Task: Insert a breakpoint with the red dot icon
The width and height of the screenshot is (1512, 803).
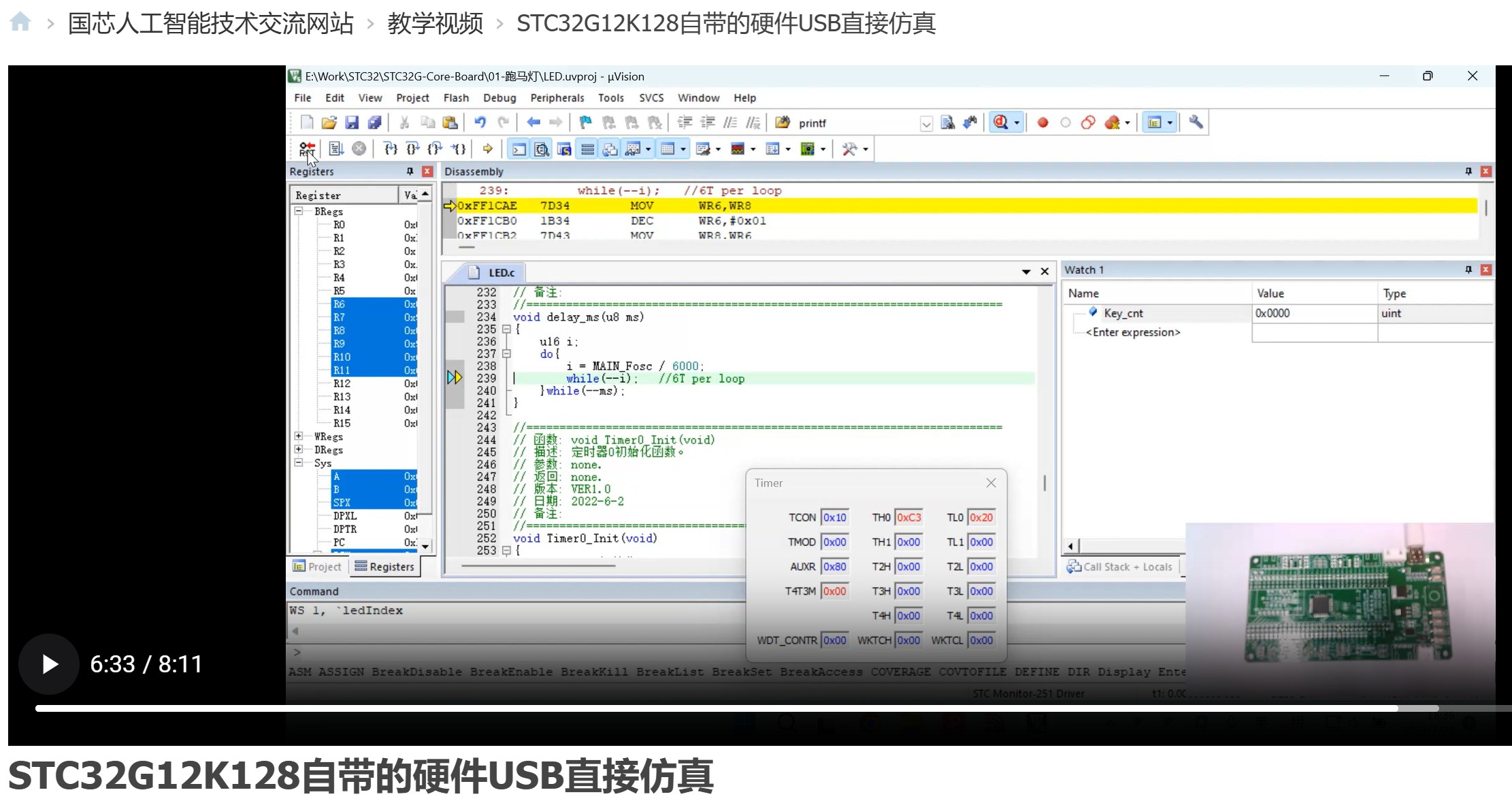Action: [x=1042, y=122]
